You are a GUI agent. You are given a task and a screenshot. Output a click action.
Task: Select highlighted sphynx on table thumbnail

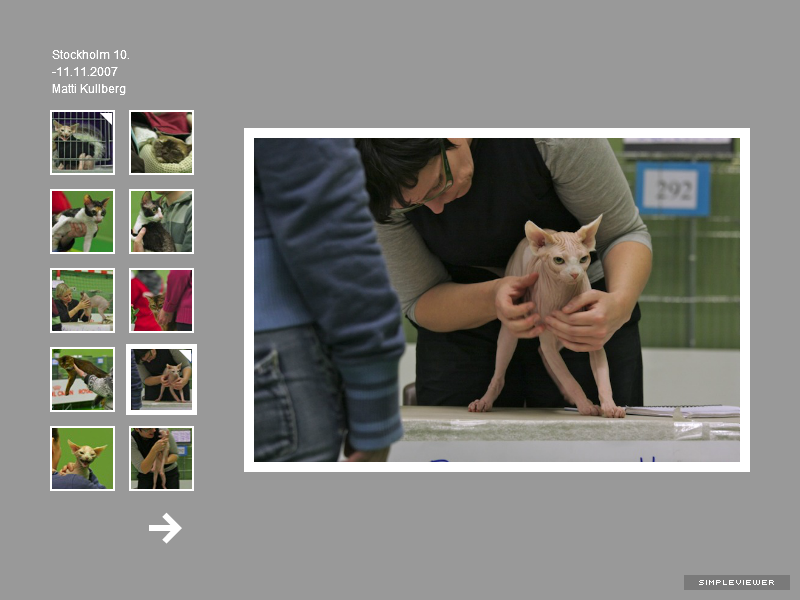point(161,380)
